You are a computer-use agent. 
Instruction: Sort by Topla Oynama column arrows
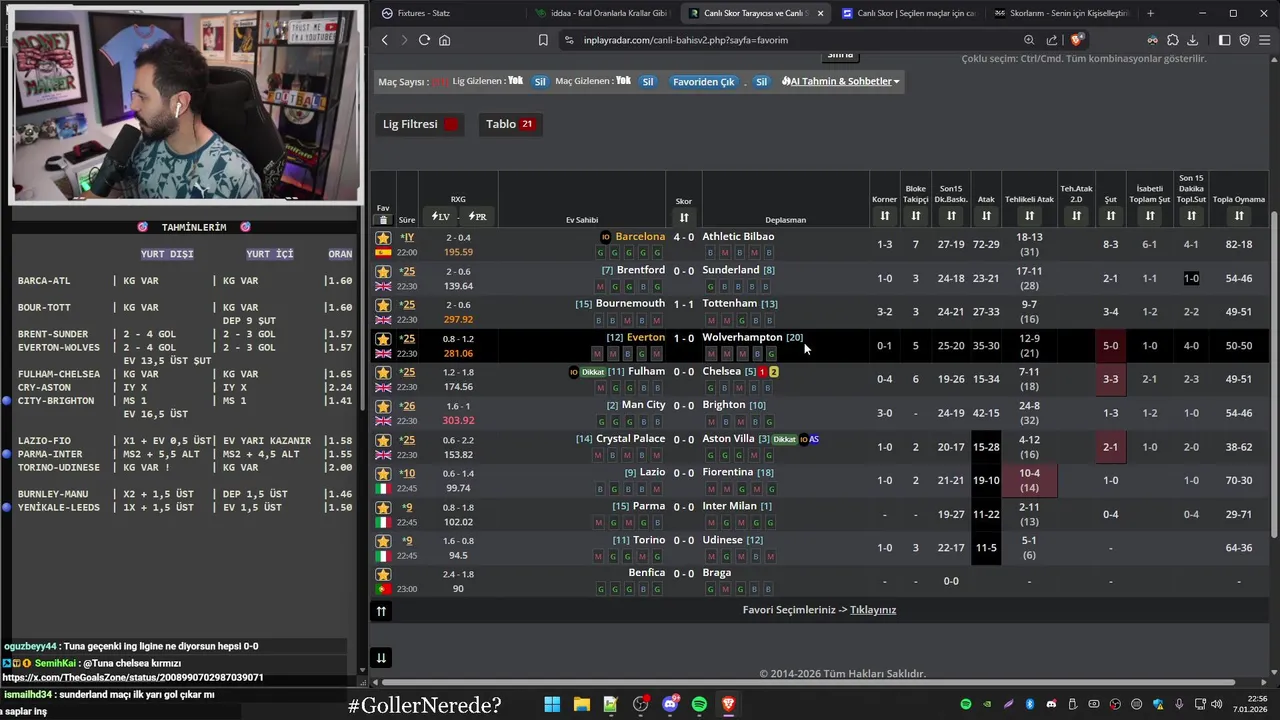[x=1239, y=216]
